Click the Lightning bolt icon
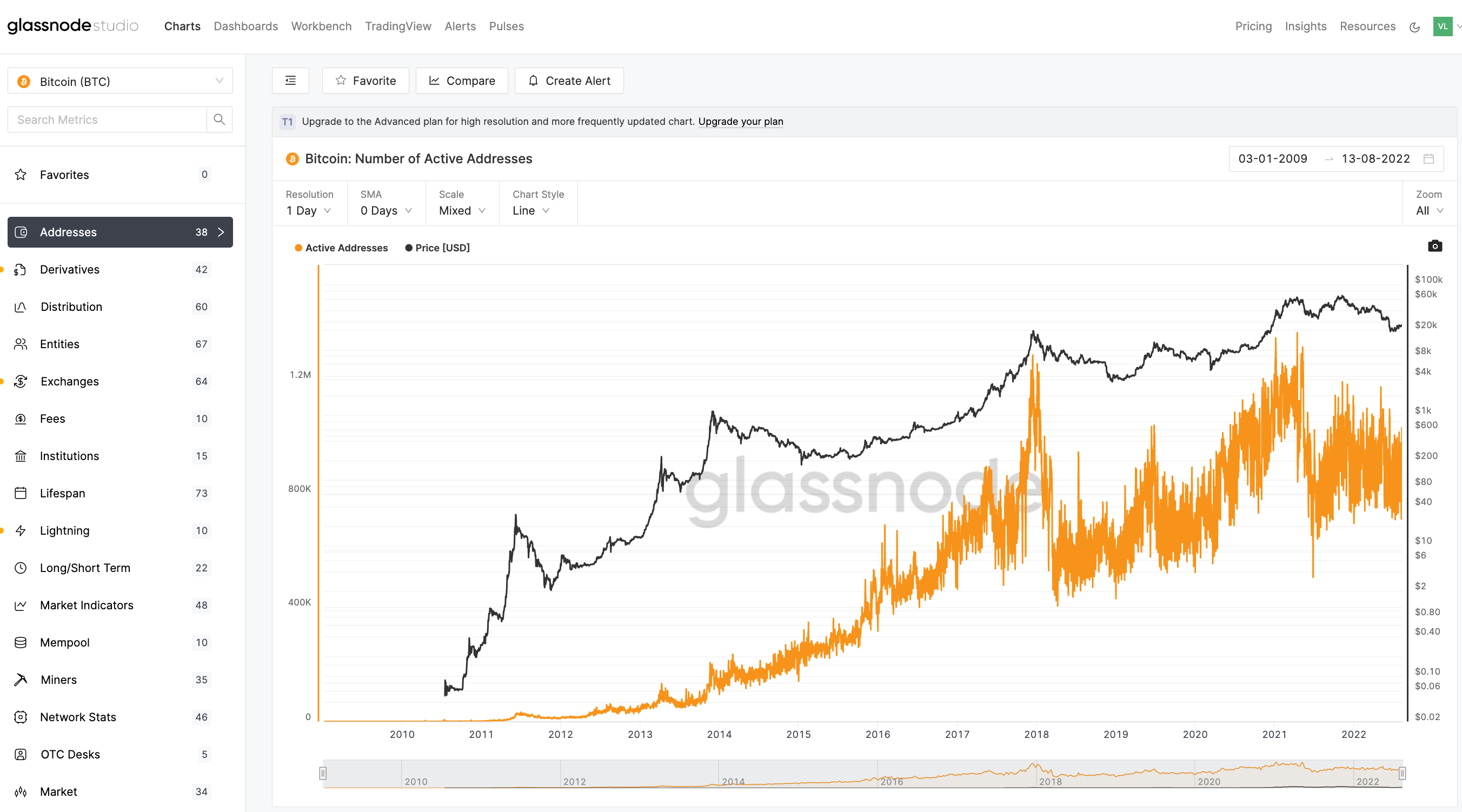The image size is (1462, 812). (21, 530)
